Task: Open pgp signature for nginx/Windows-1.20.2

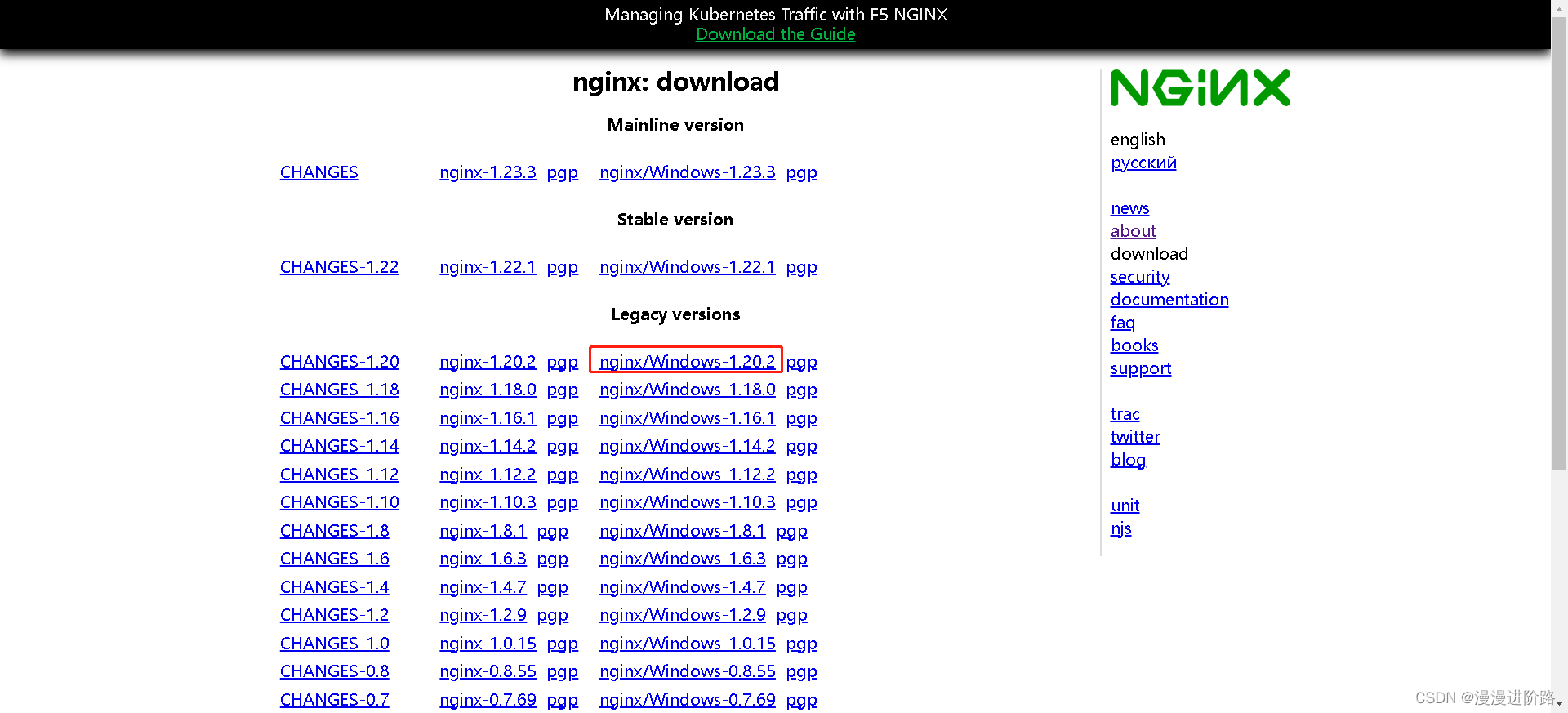Action: [801, 362]
